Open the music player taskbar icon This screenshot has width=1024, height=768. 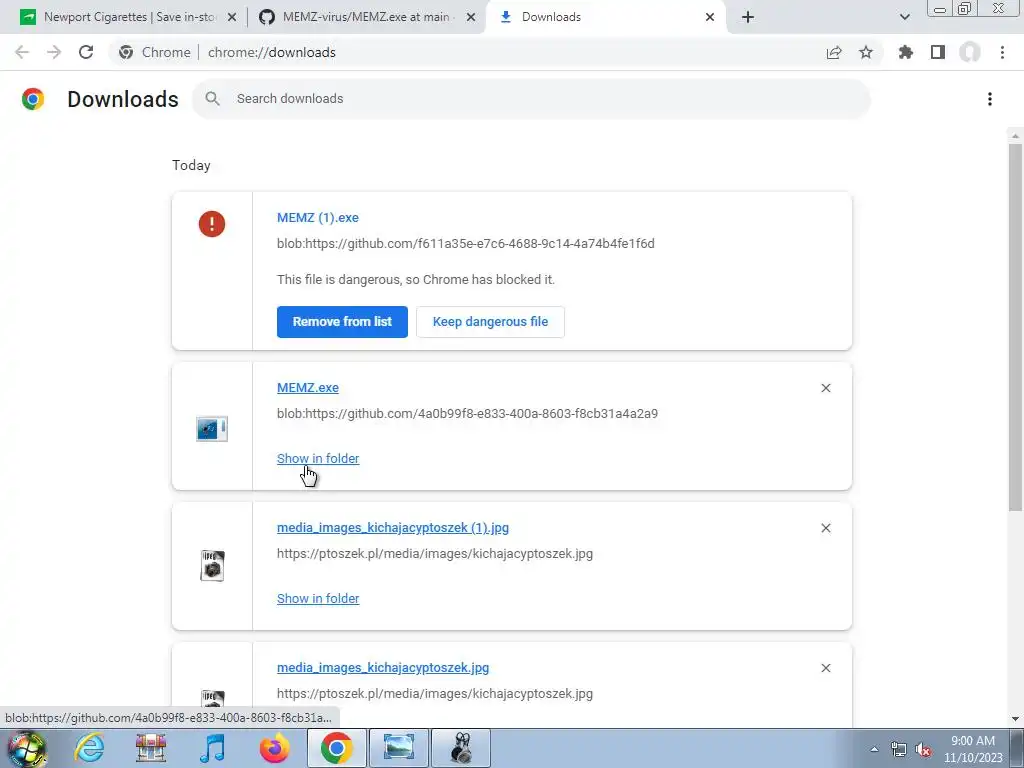[213, 748]
